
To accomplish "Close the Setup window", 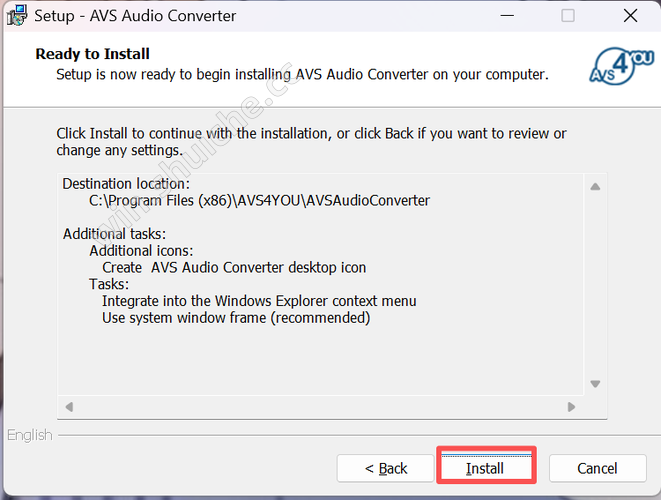I will click(x=630, y=16).
